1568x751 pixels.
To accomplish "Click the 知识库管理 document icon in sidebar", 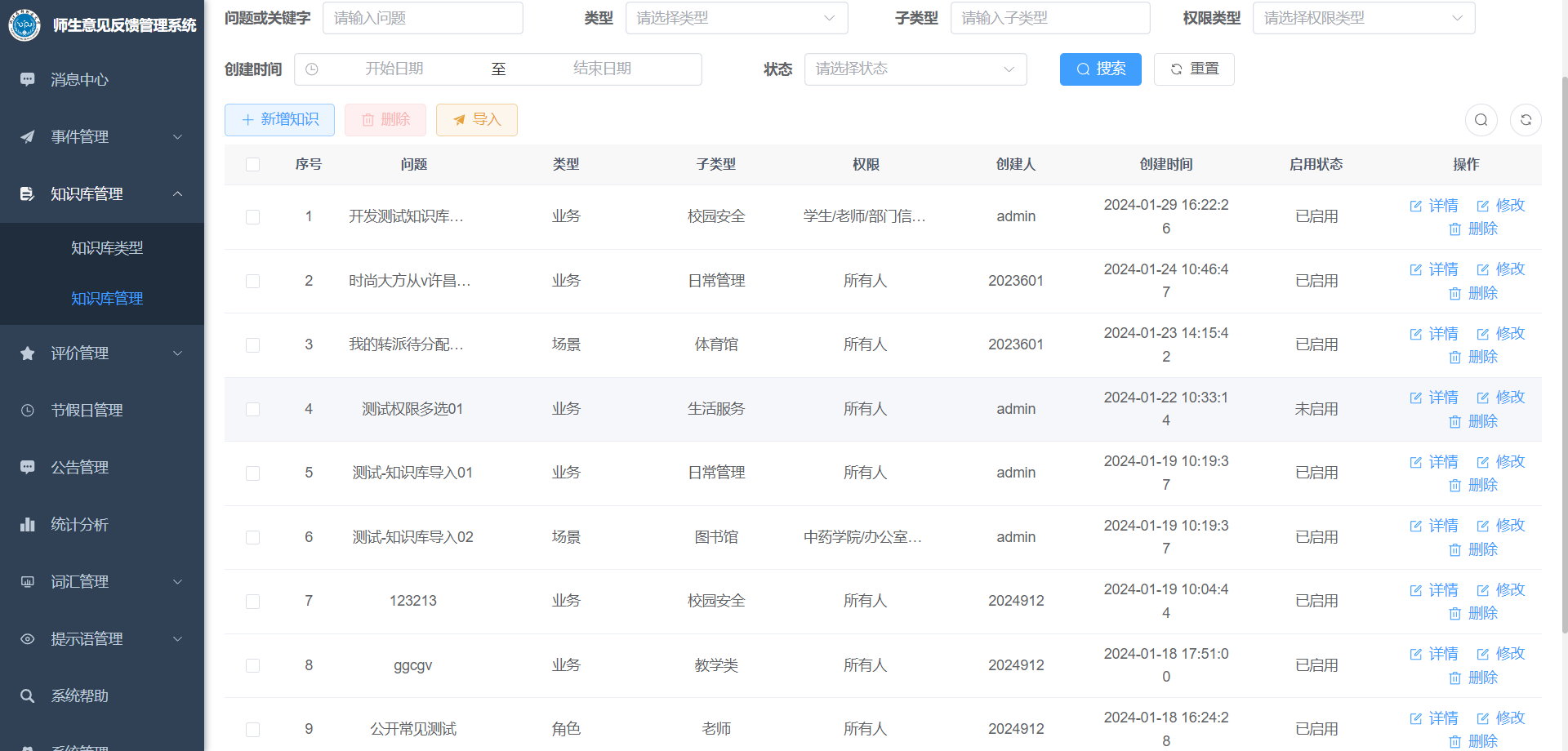I will pos(28,193).
